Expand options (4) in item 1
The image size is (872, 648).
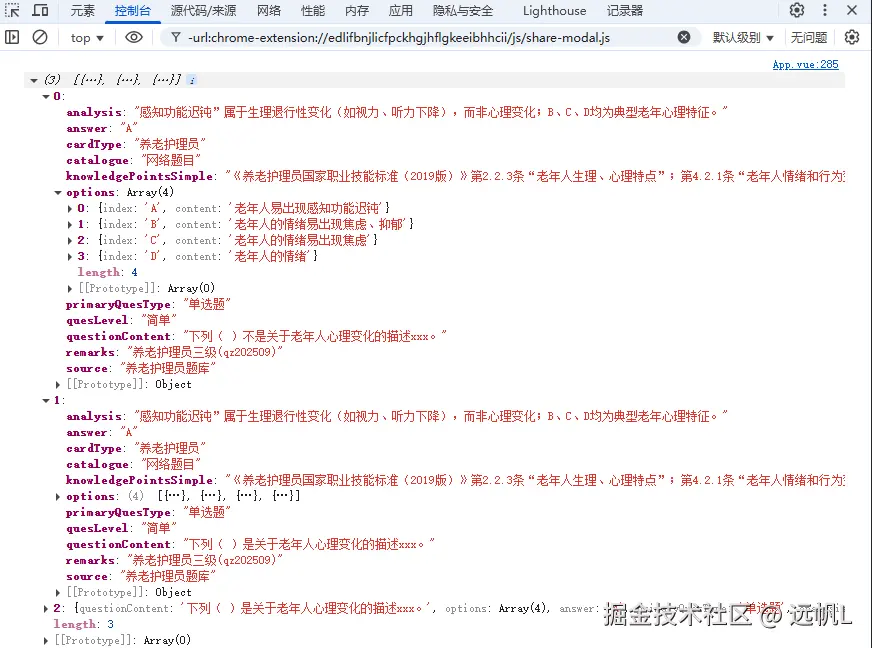(x=58, y=497)
